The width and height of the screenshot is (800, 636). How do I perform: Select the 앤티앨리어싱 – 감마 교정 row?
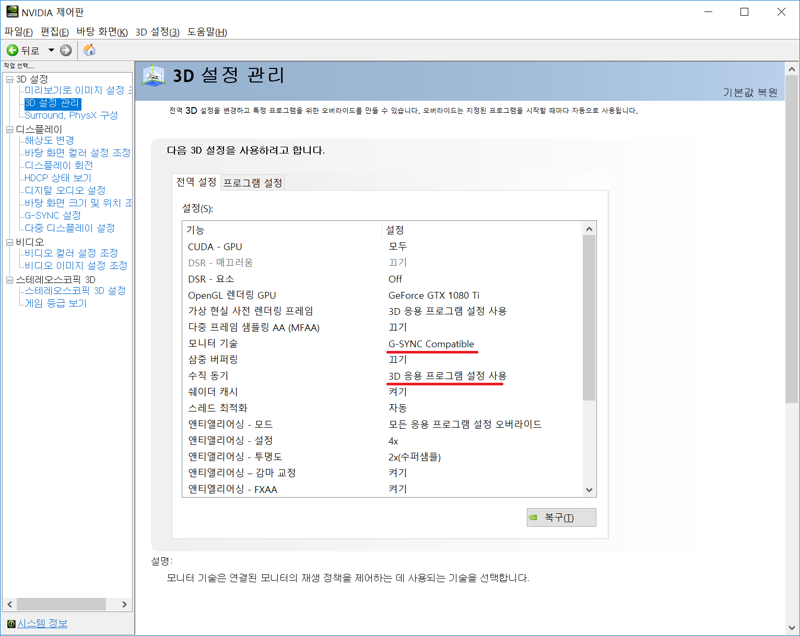click(382, 473)
